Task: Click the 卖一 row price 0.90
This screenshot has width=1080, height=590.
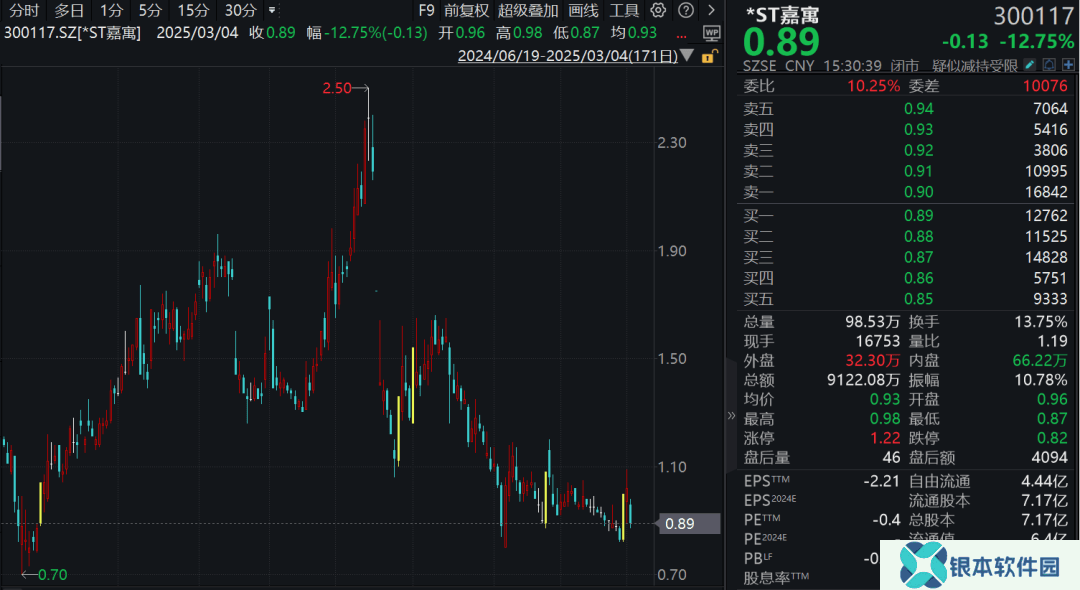Action: coord(919,192)
